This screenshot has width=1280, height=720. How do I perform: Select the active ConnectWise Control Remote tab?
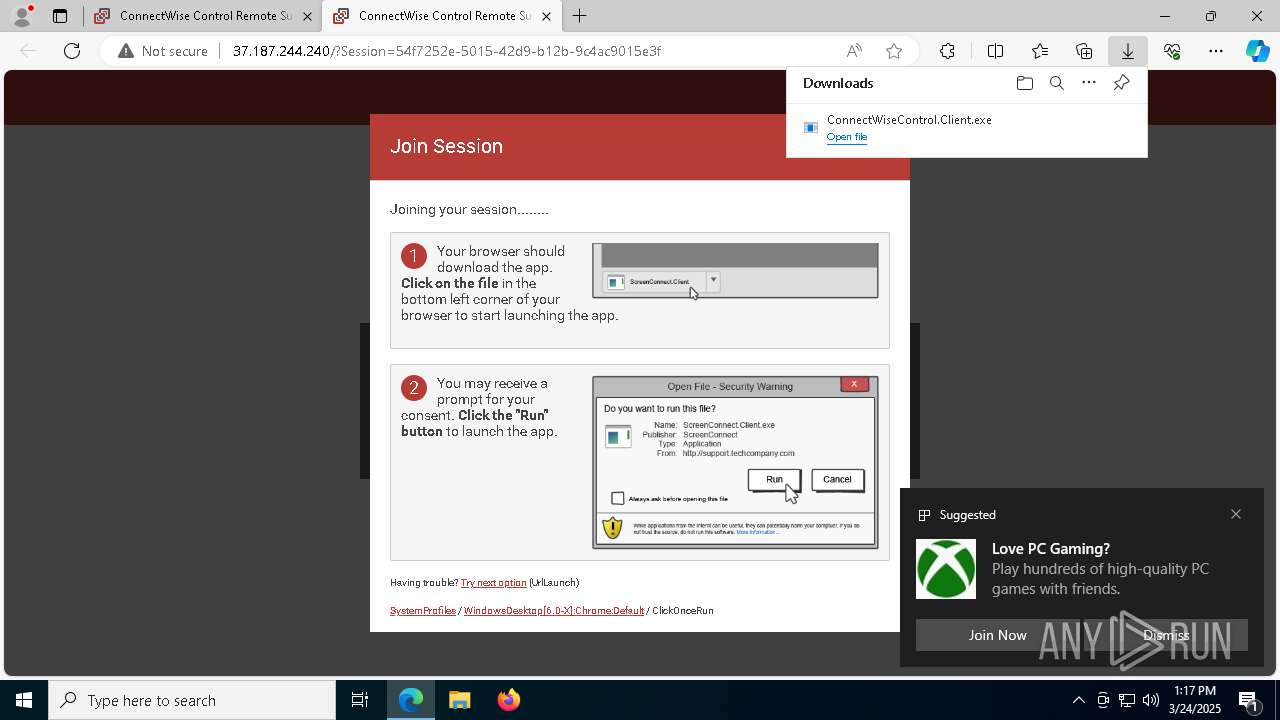pos(440,16)
